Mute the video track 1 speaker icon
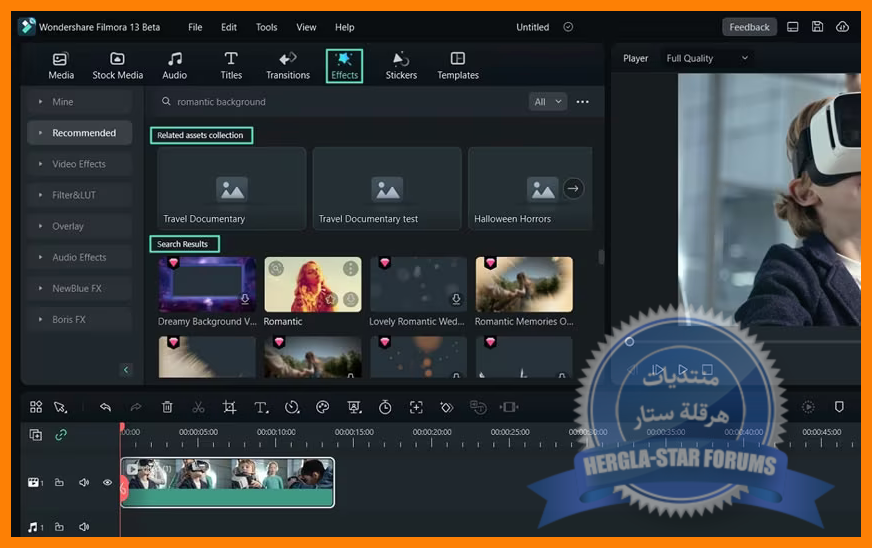The height and width of the screenshot is (548, 872). pyautogui.click(x=84, y=482)
